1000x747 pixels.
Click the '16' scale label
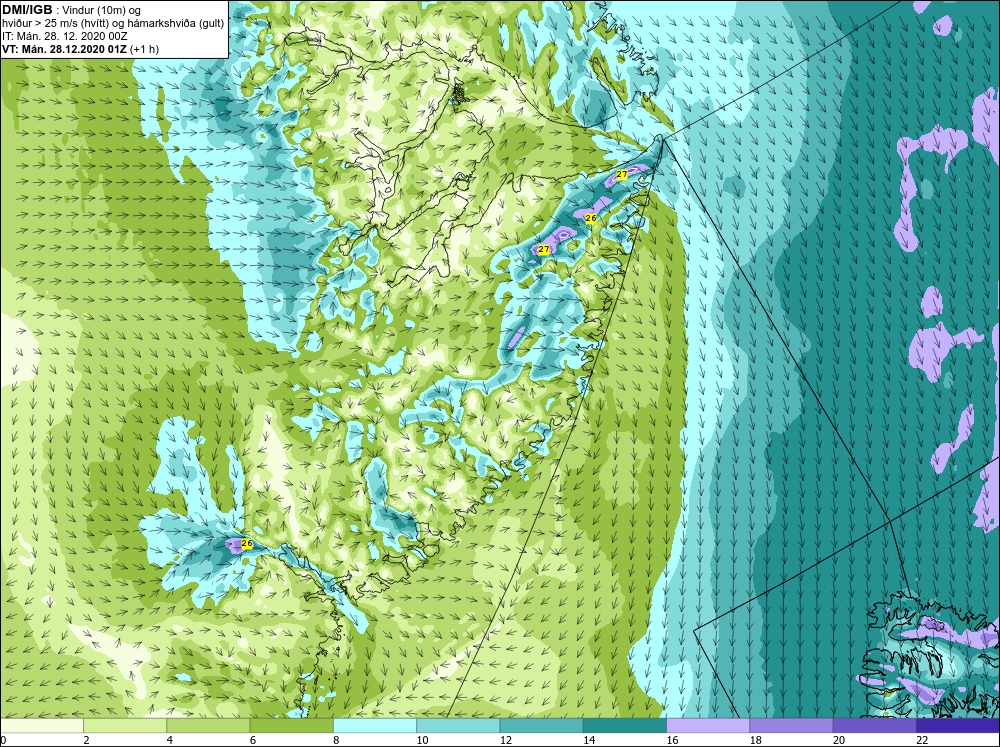coord(672,740)
